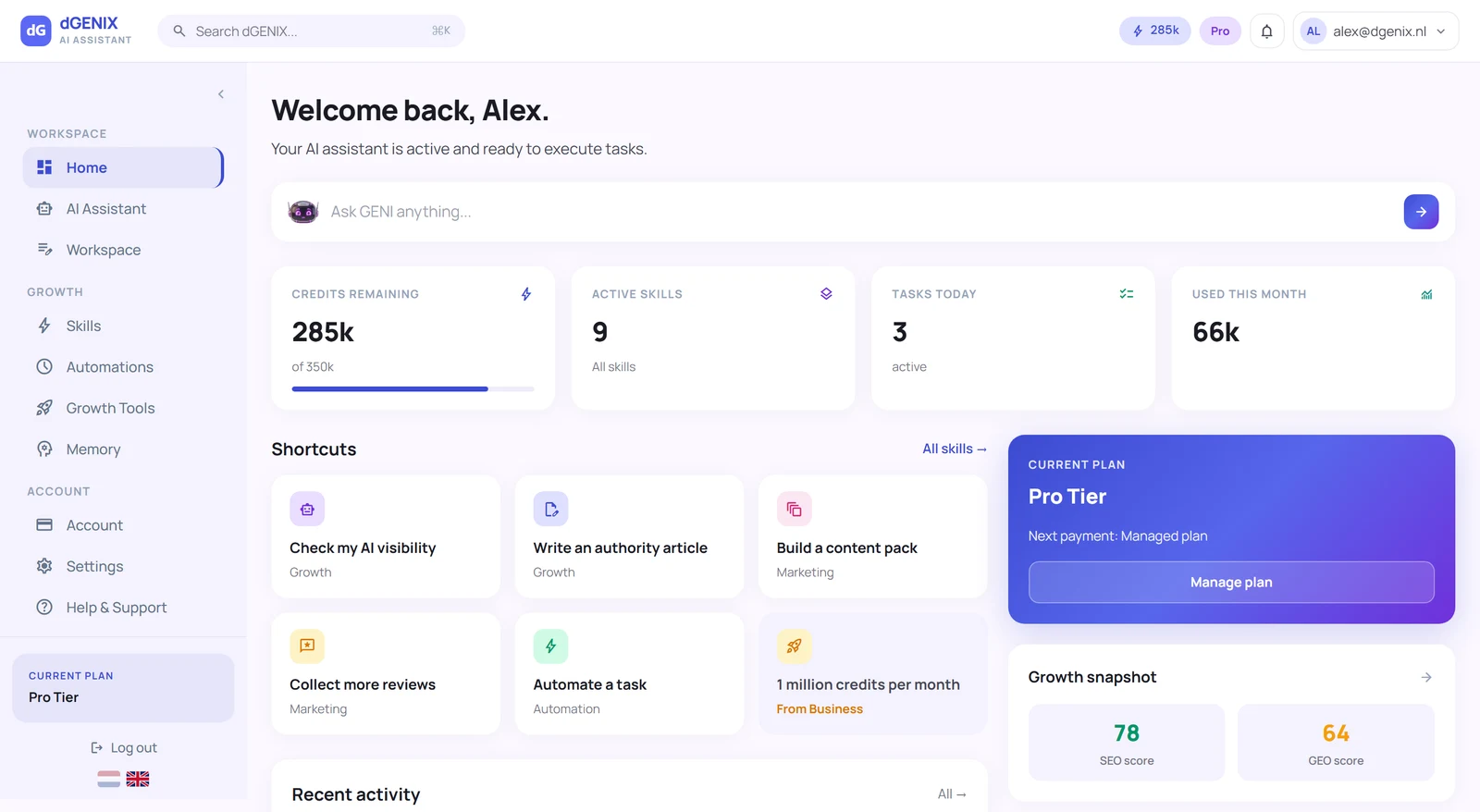The height and width of the screenshot is (812, 1480).
Task: Click the collect reviews star-chat icon
Action: [307, 646]
